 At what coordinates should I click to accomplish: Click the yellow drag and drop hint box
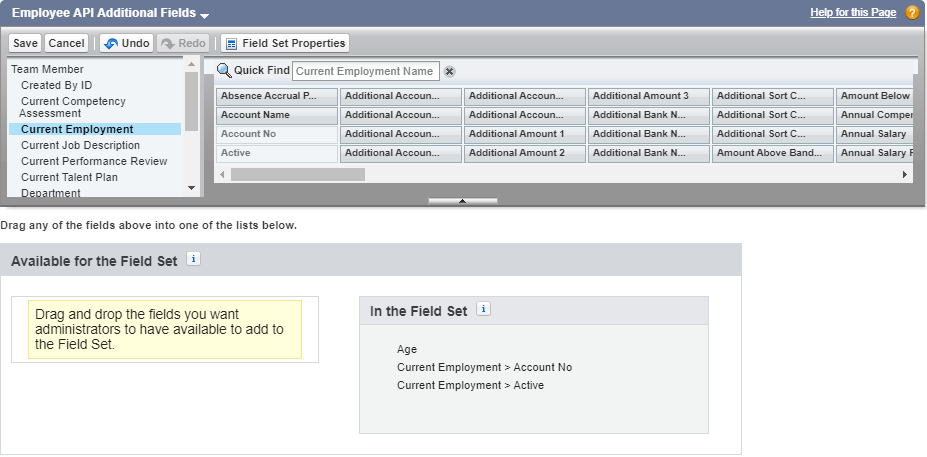pos(165,329)
